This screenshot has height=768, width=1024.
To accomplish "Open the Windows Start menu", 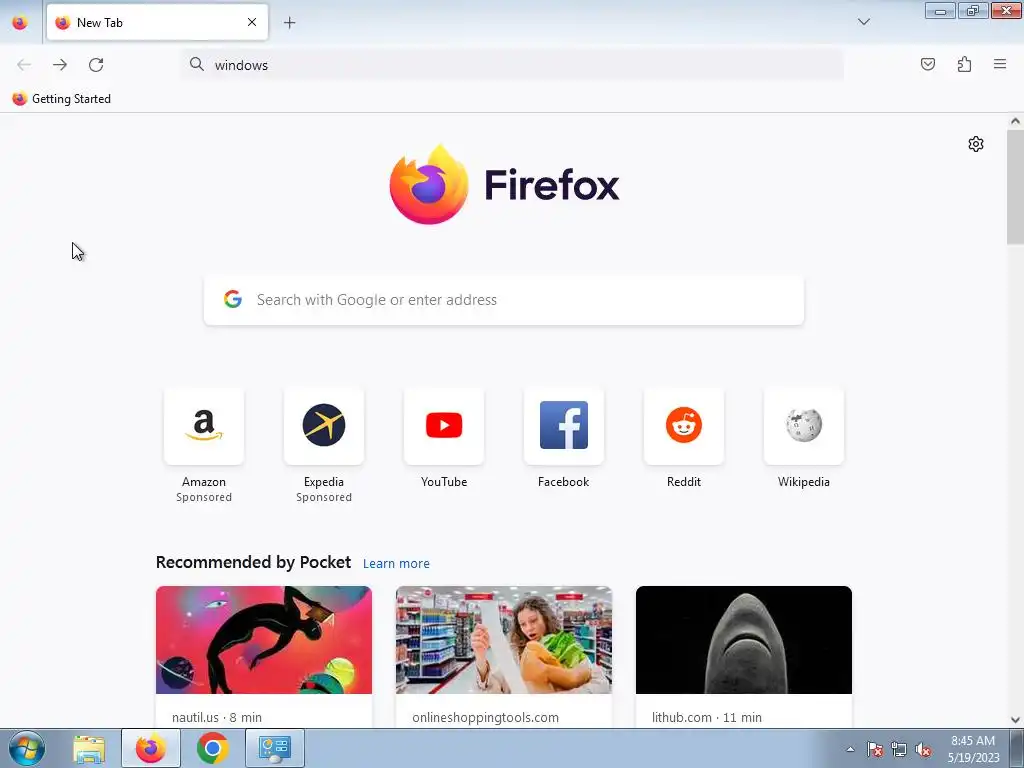I will (x=27, y=748).
